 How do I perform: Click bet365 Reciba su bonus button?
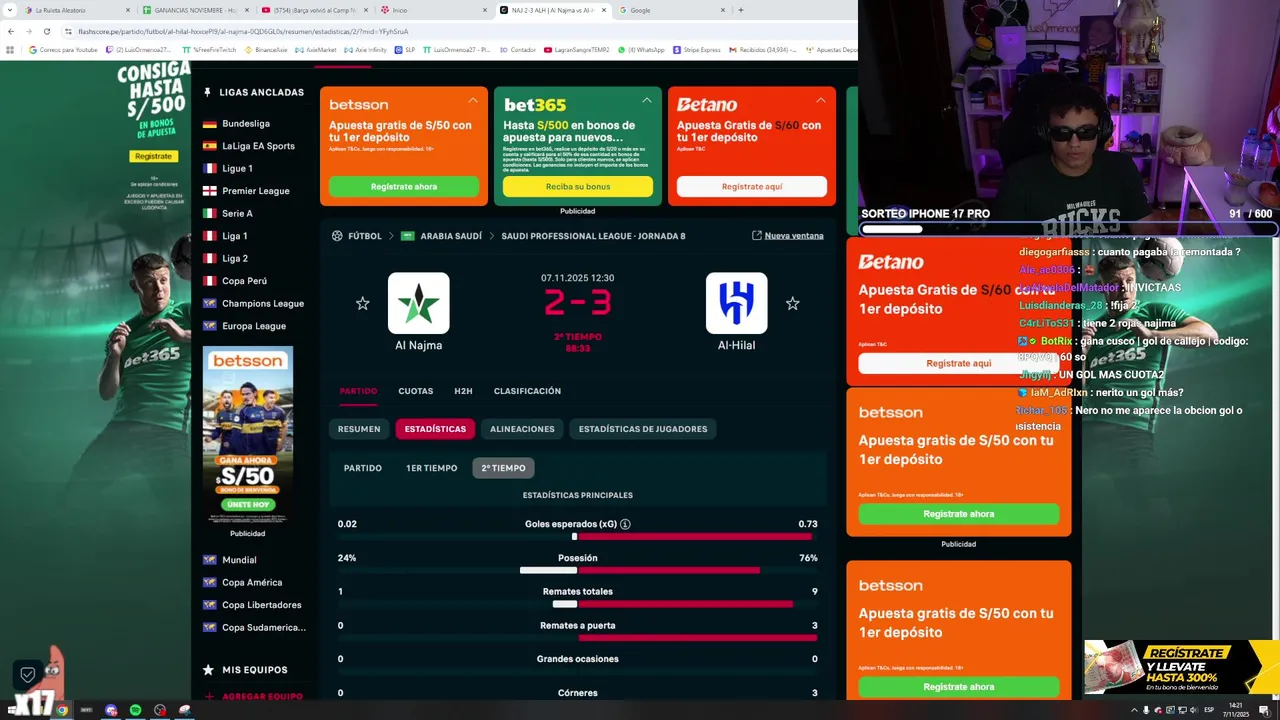[578, 187]
